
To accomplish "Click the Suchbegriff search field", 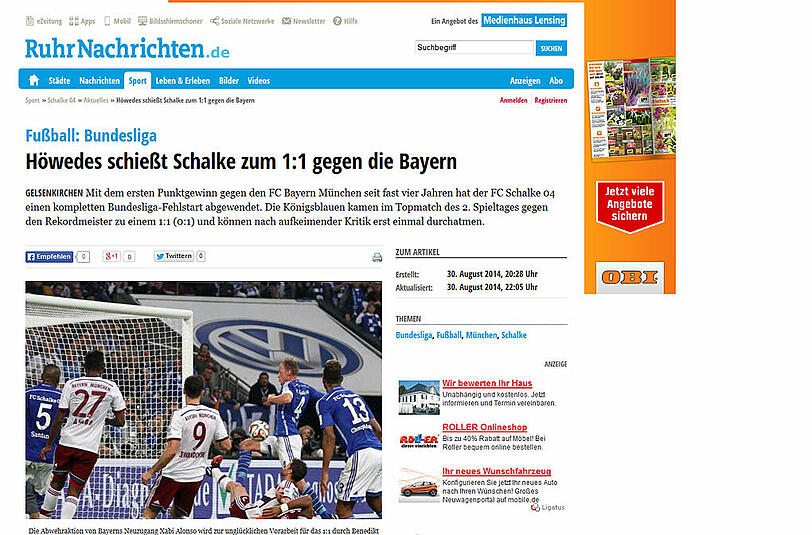I will [474, 48].
